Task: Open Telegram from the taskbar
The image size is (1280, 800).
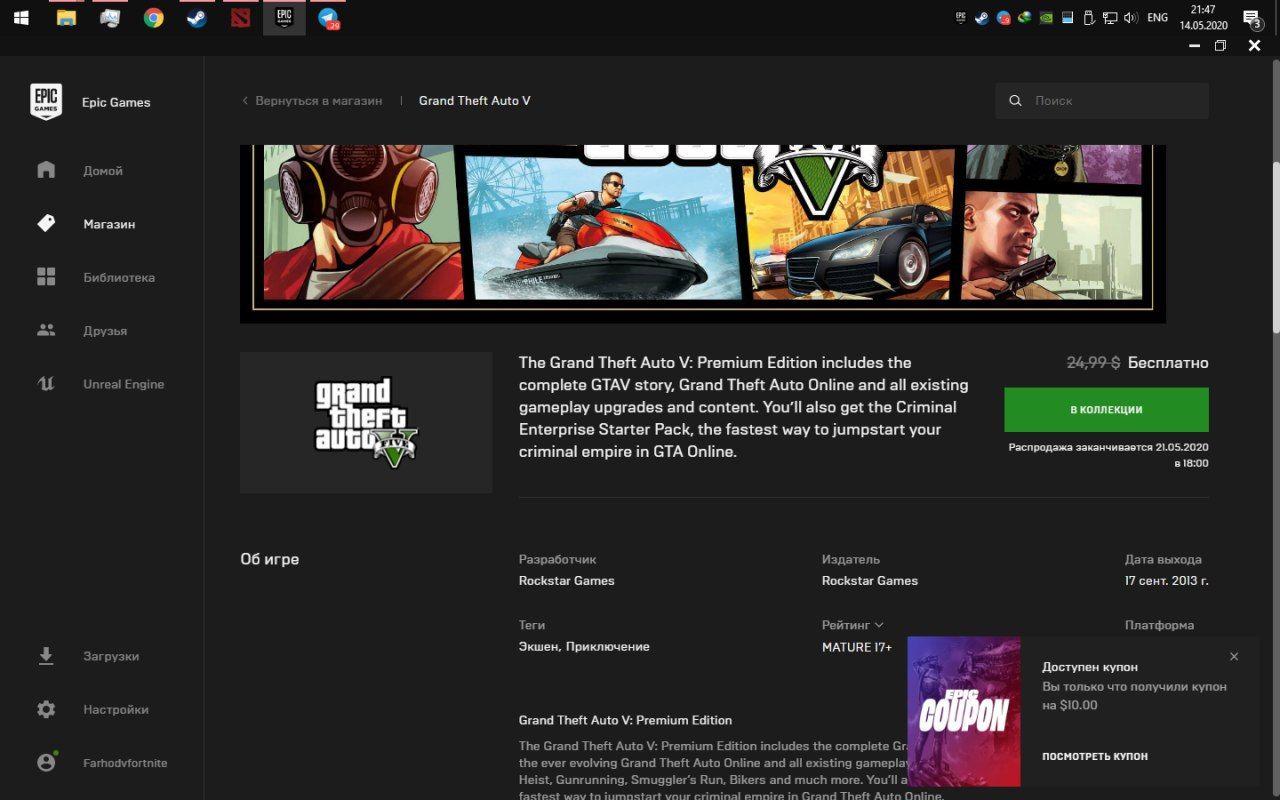Action: point(328,17)
